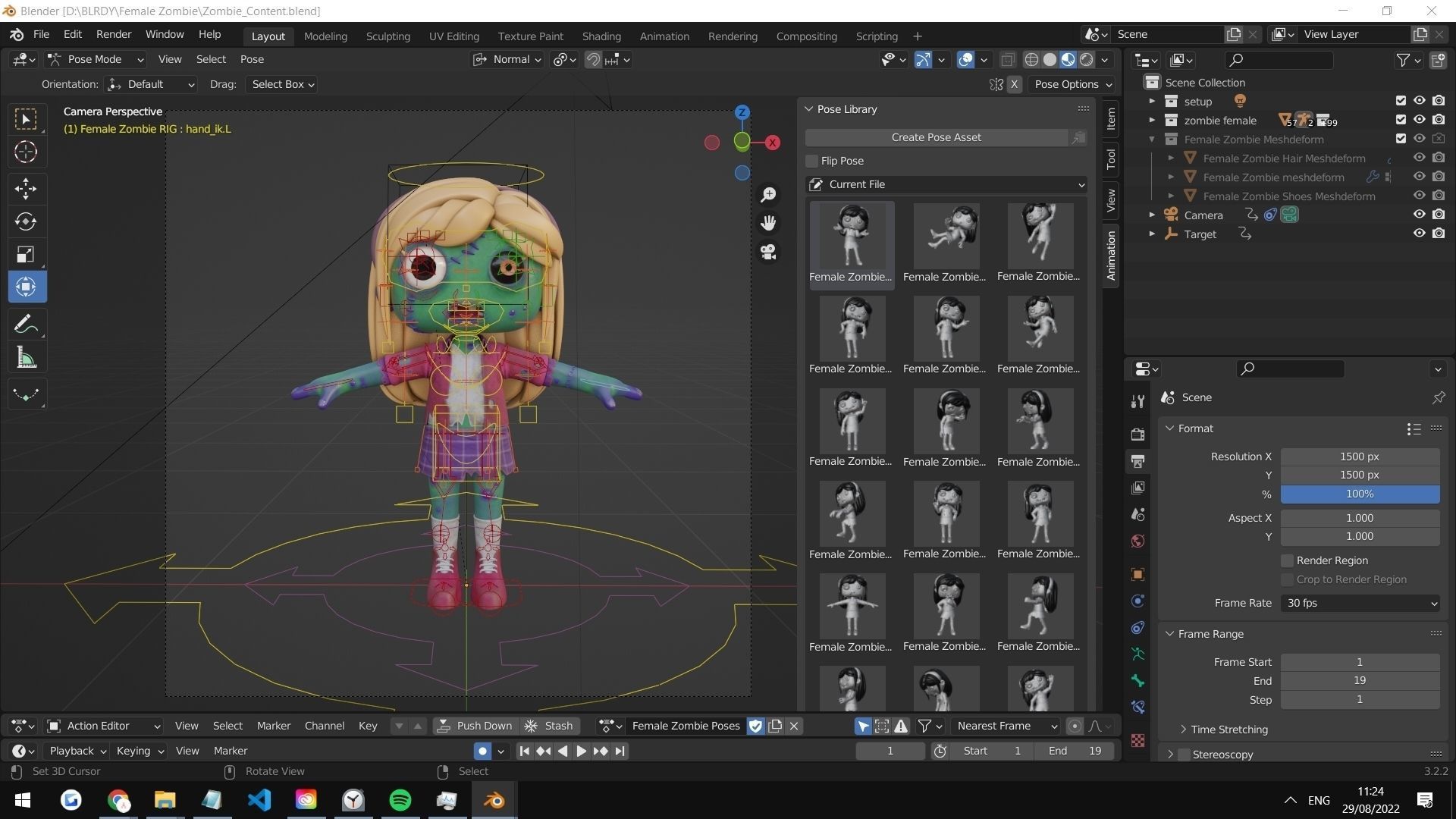
Task: Enable the Flip Pose checkbox
Action: click(x=812, y=161)
